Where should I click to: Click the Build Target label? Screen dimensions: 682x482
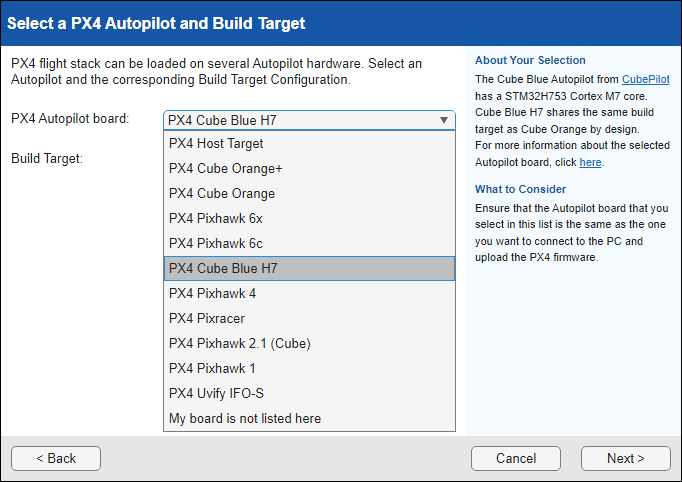coord(47,158)
